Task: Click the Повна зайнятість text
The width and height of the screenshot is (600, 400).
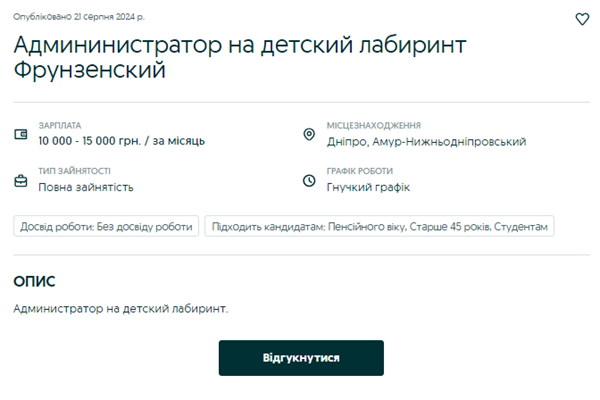Action: (86, 187)
